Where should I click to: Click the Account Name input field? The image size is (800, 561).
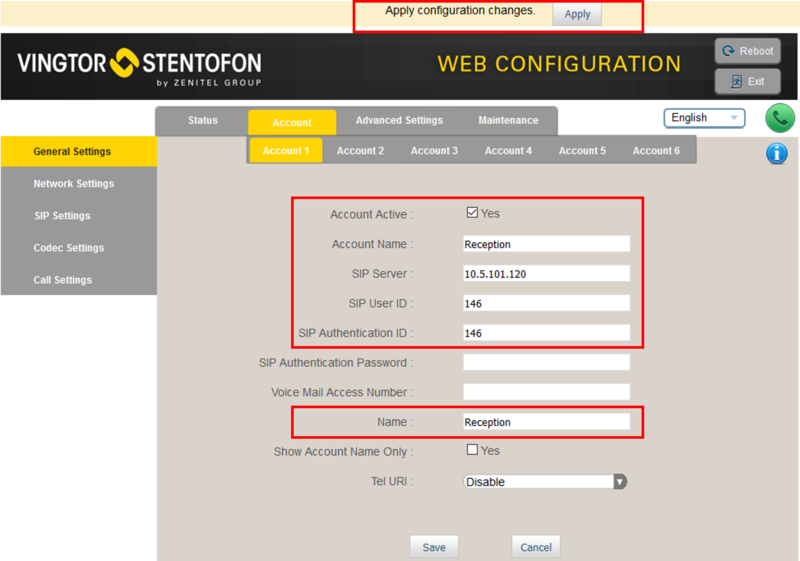[x=546, y=244]
